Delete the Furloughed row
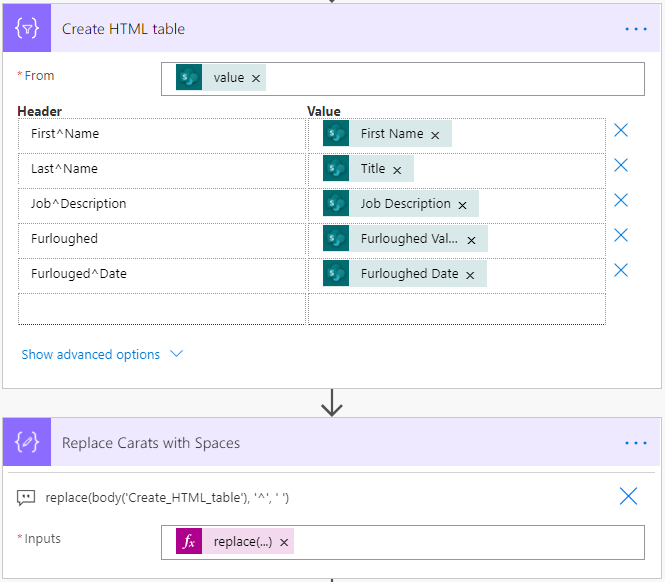 coord(621,235)
